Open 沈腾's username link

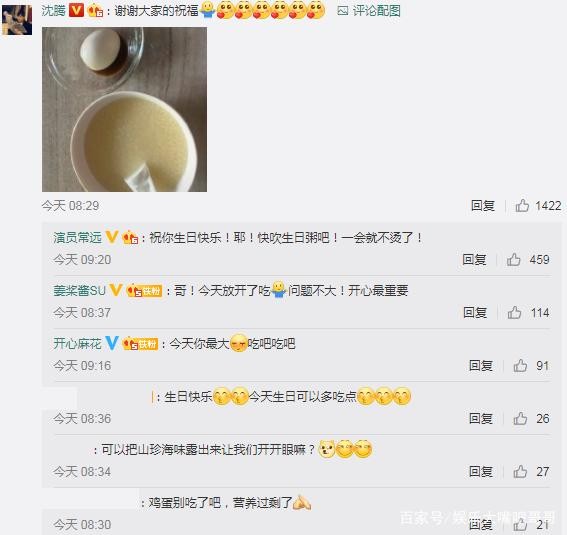point(53,10)
